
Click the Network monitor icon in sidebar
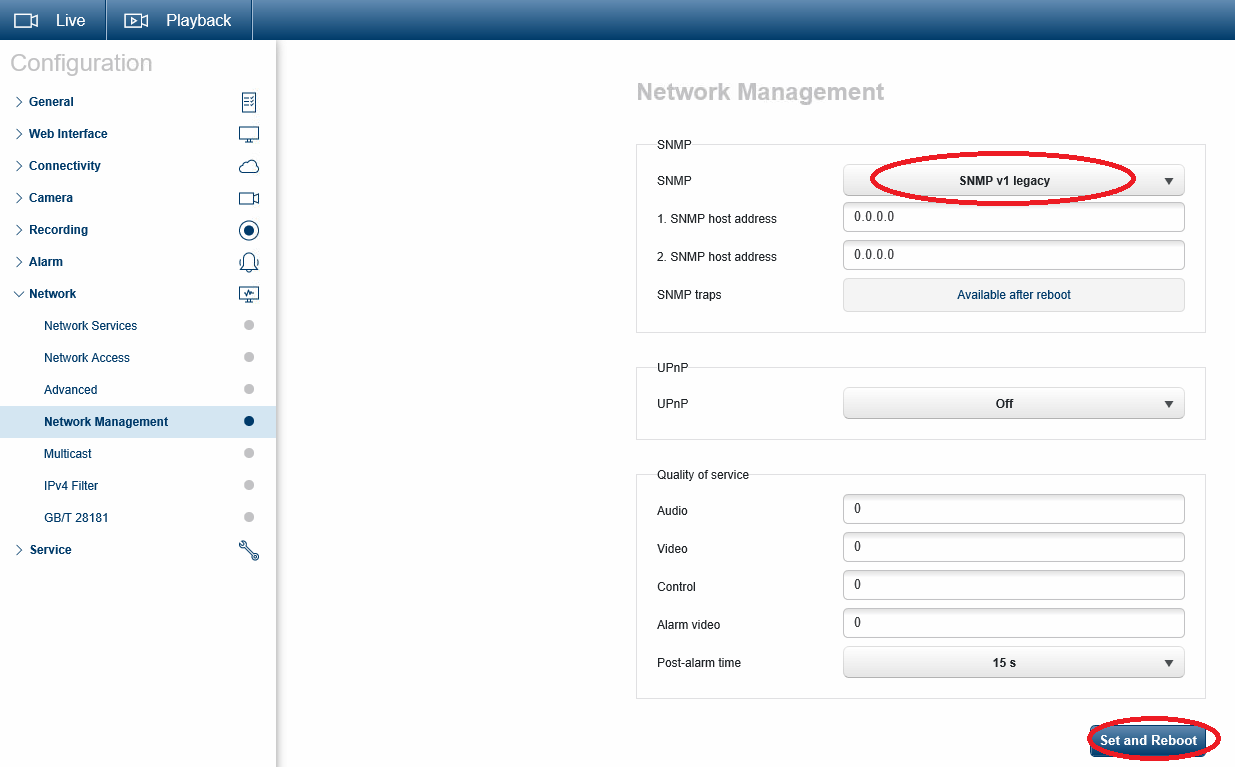click(249, 294)
